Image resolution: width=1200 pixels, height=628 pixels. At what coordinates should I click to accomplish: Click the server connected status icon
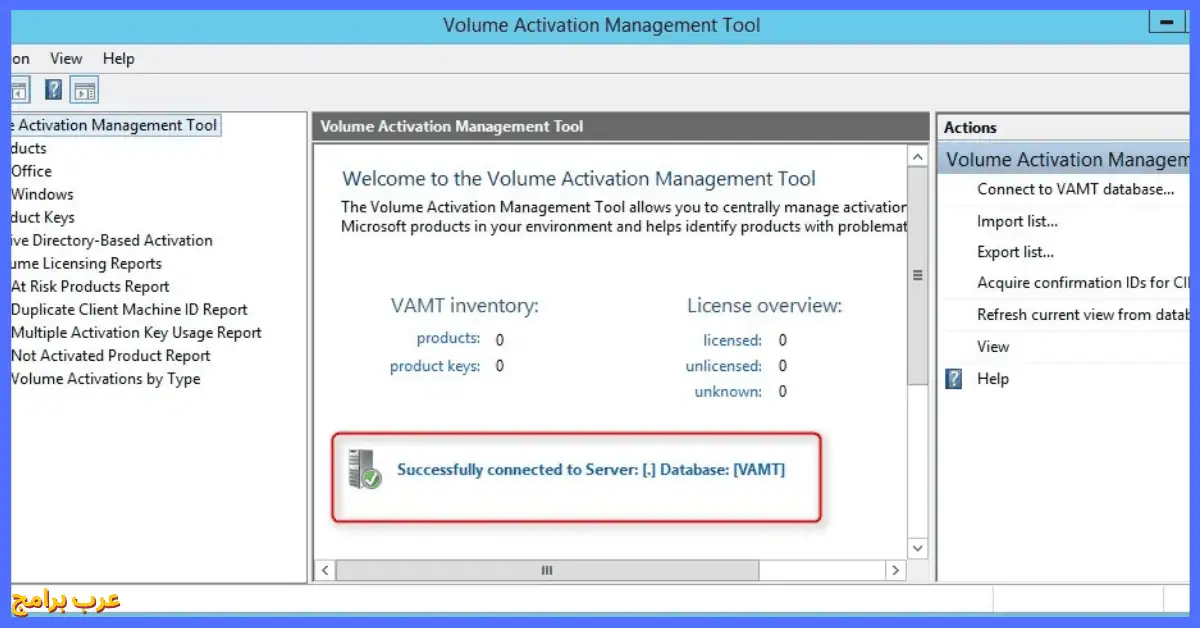(x=363, y=469)
